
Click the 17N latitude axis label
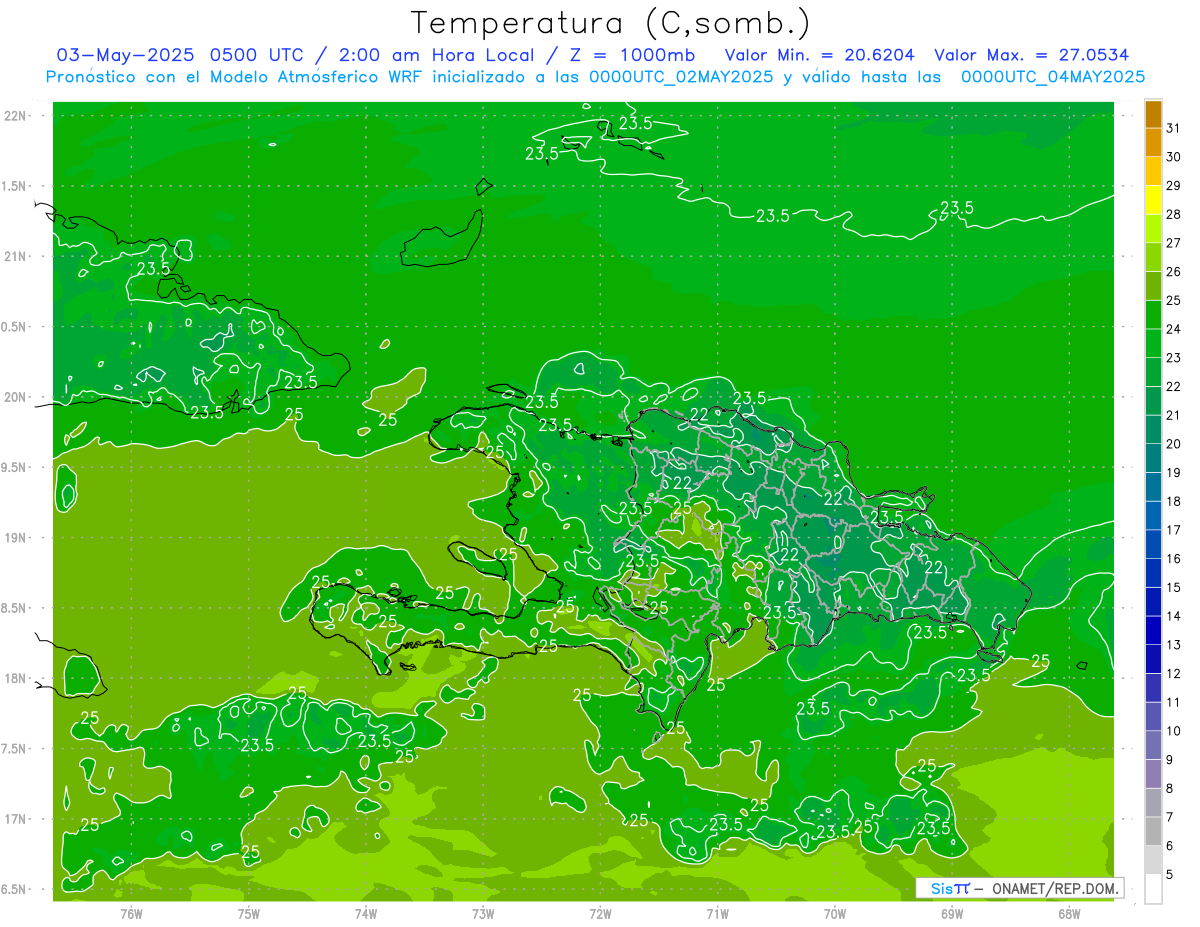pos(16,819)
